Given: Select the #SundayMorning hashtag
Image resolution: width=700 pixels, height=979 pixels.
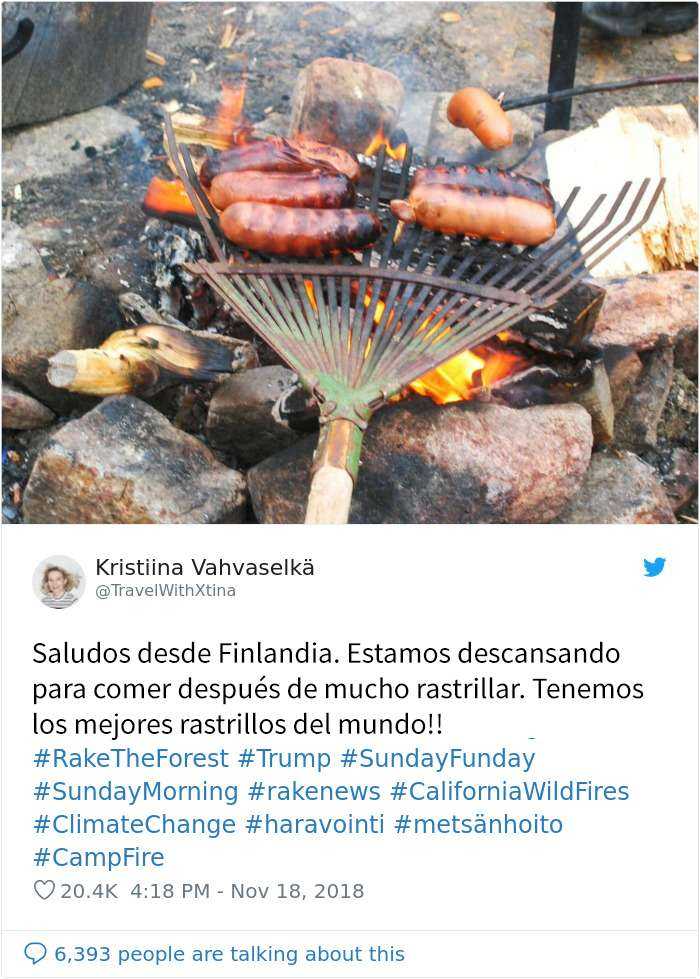Looking at the screenshot, I should pyautogui.click(x=136, y=791).
